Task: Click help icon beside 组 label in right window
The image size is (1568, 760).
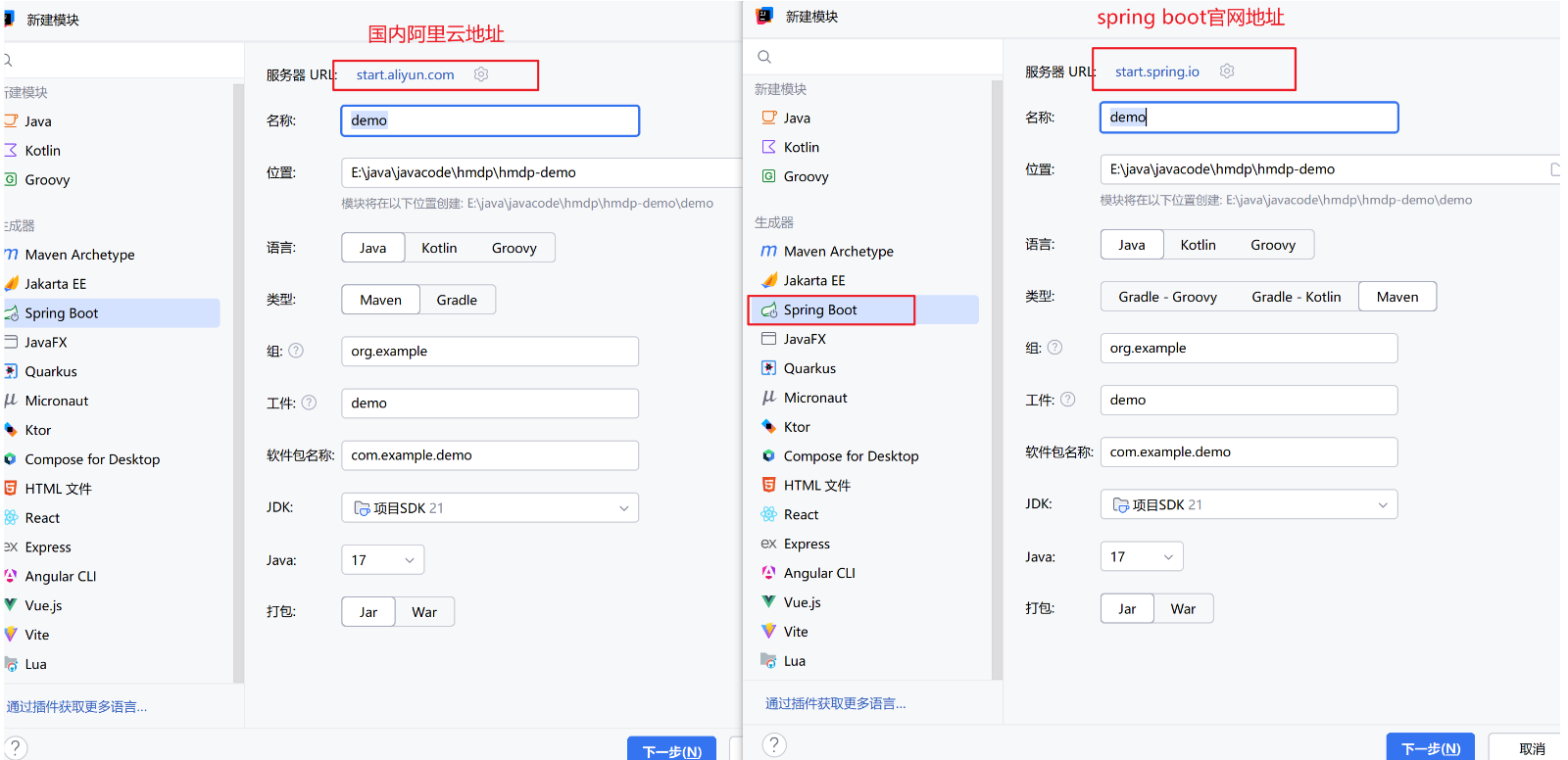Action: pos(1054,348)
